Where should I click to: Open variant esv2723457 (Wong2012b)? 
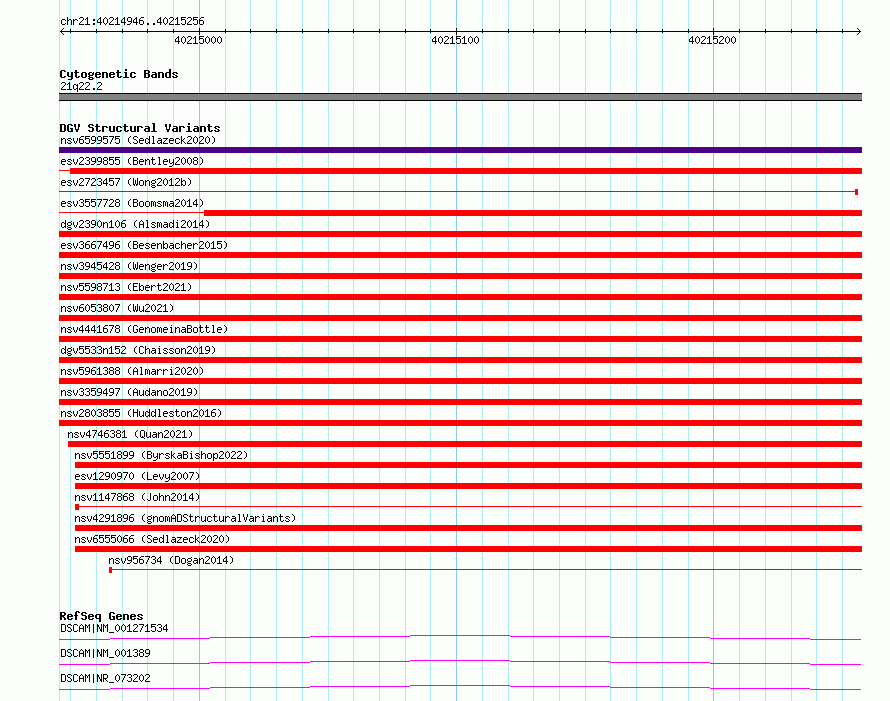coord(126,182)
